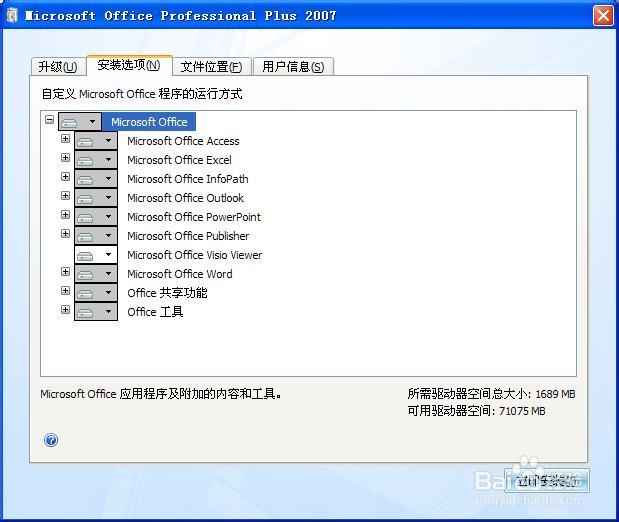Click the 立即安装 install button
Viewport: 619px width, 522px height.
[x=547, y=481]
